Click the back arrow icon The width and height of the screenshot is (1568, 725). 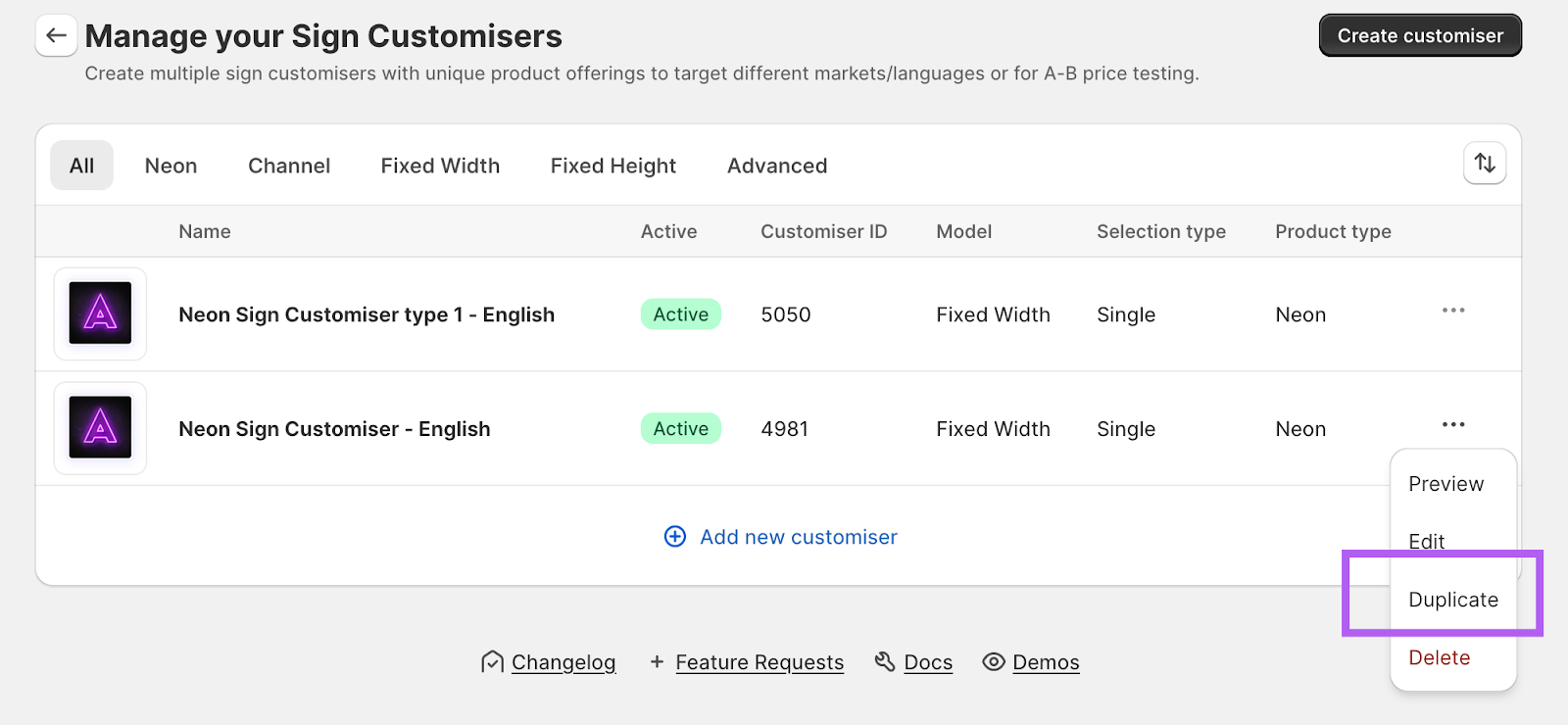(56, 36)
